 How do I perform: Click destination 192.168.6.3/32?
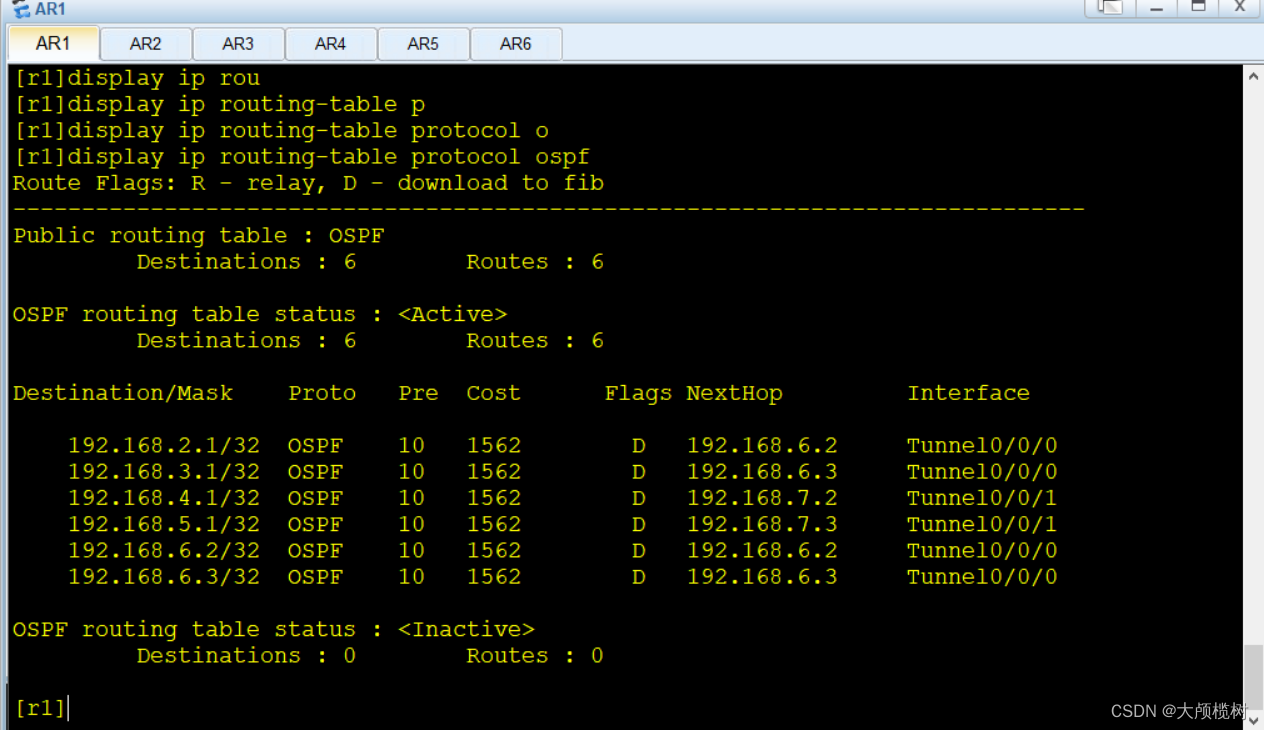[164, 577]
